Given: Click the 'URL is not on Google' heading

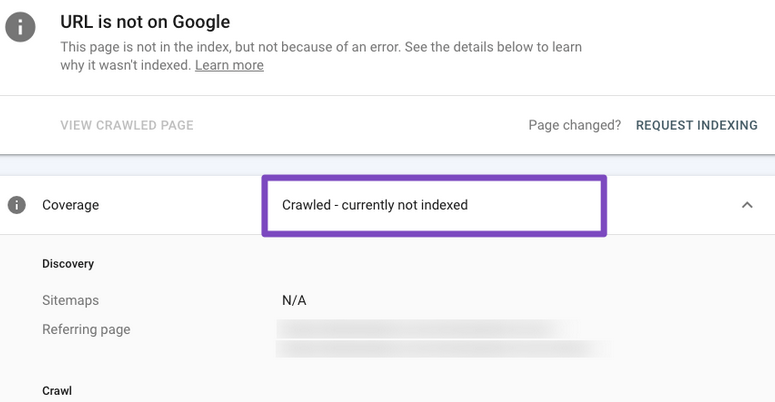Looking at the screenshot, I should [x=145, y=22].
